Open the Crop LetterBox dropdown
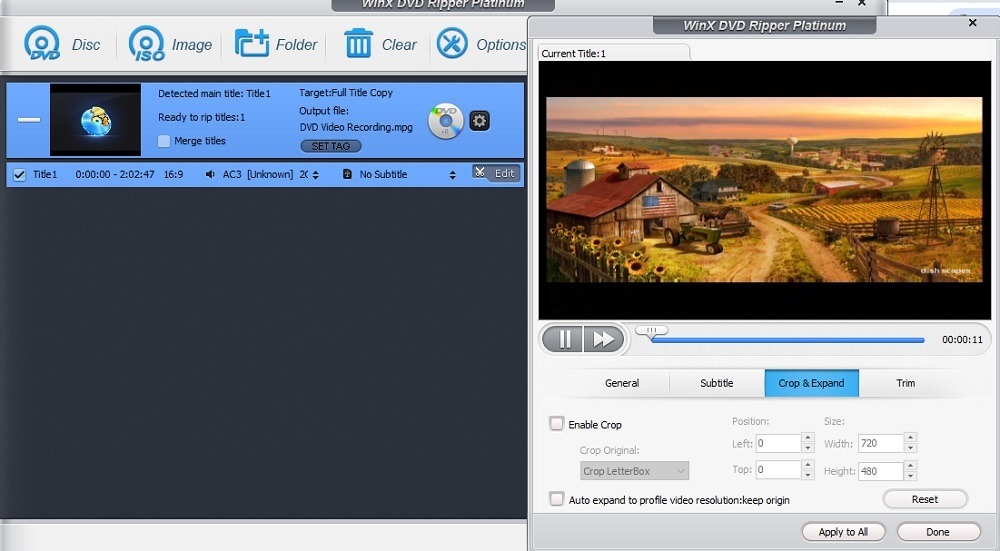1000x551 pixels. 634,471
